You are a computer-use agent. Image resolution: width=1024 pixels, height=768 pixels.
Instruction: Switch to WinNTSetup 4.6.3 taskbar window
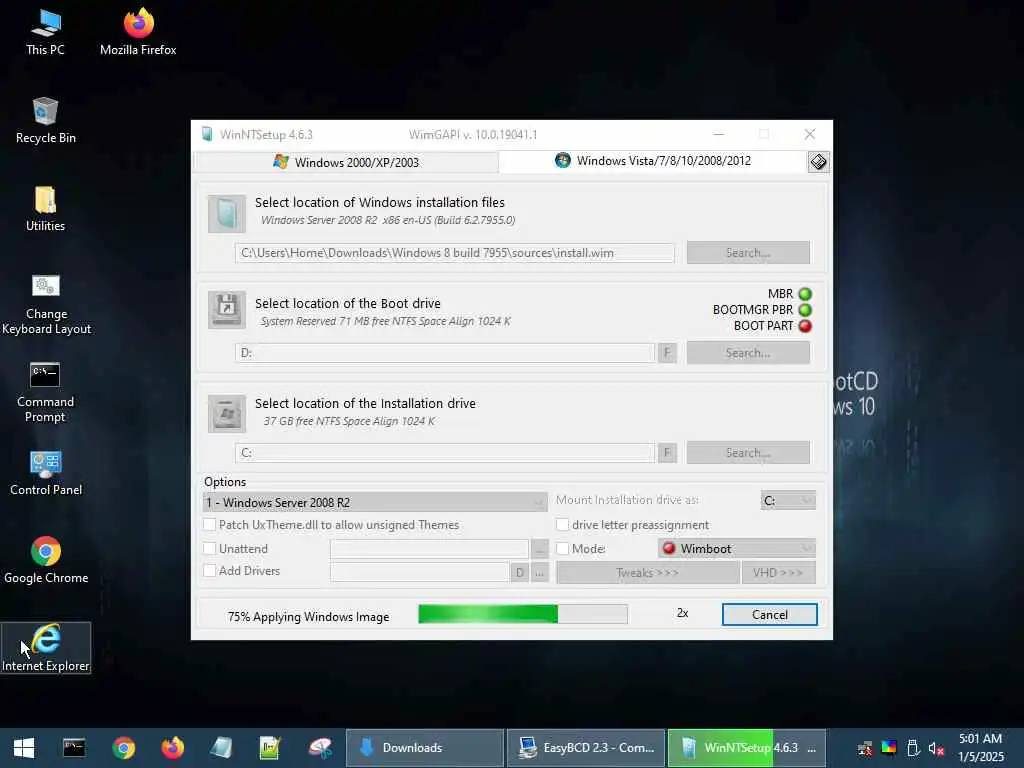click(x=747, y=748)
